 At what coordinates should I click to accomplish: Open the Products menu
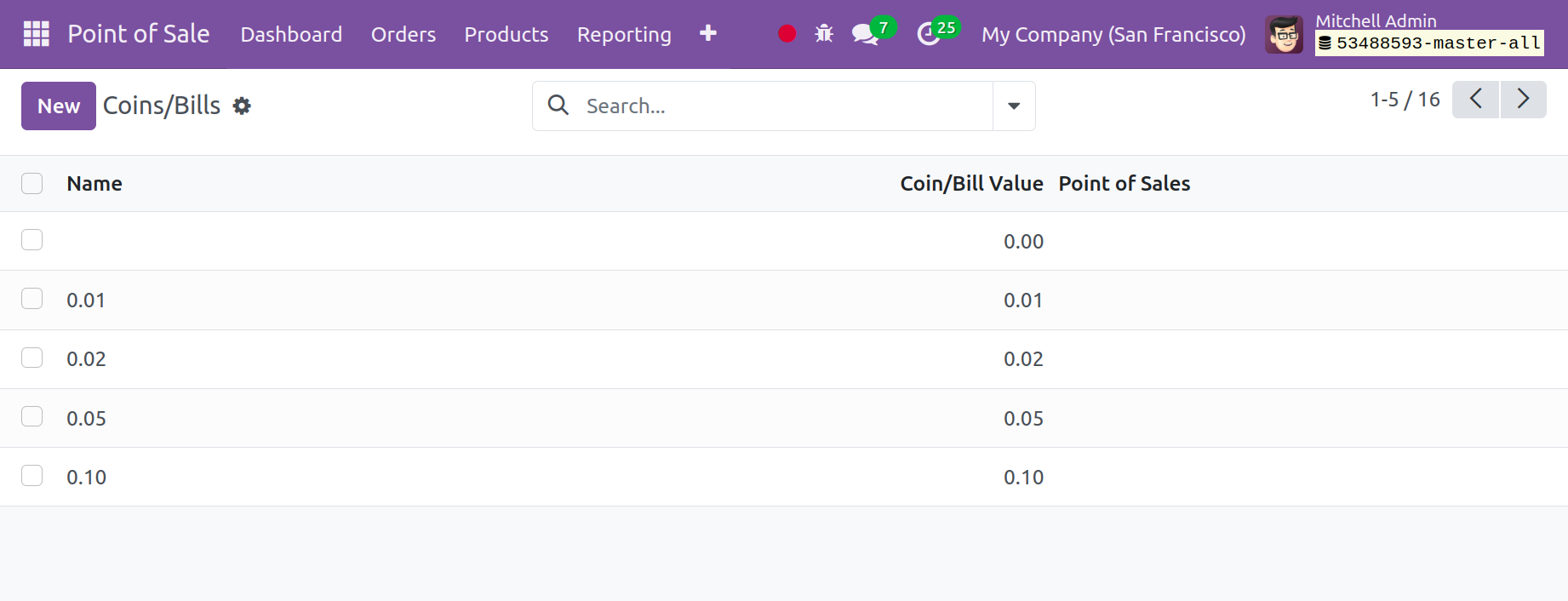click(506, 35)
